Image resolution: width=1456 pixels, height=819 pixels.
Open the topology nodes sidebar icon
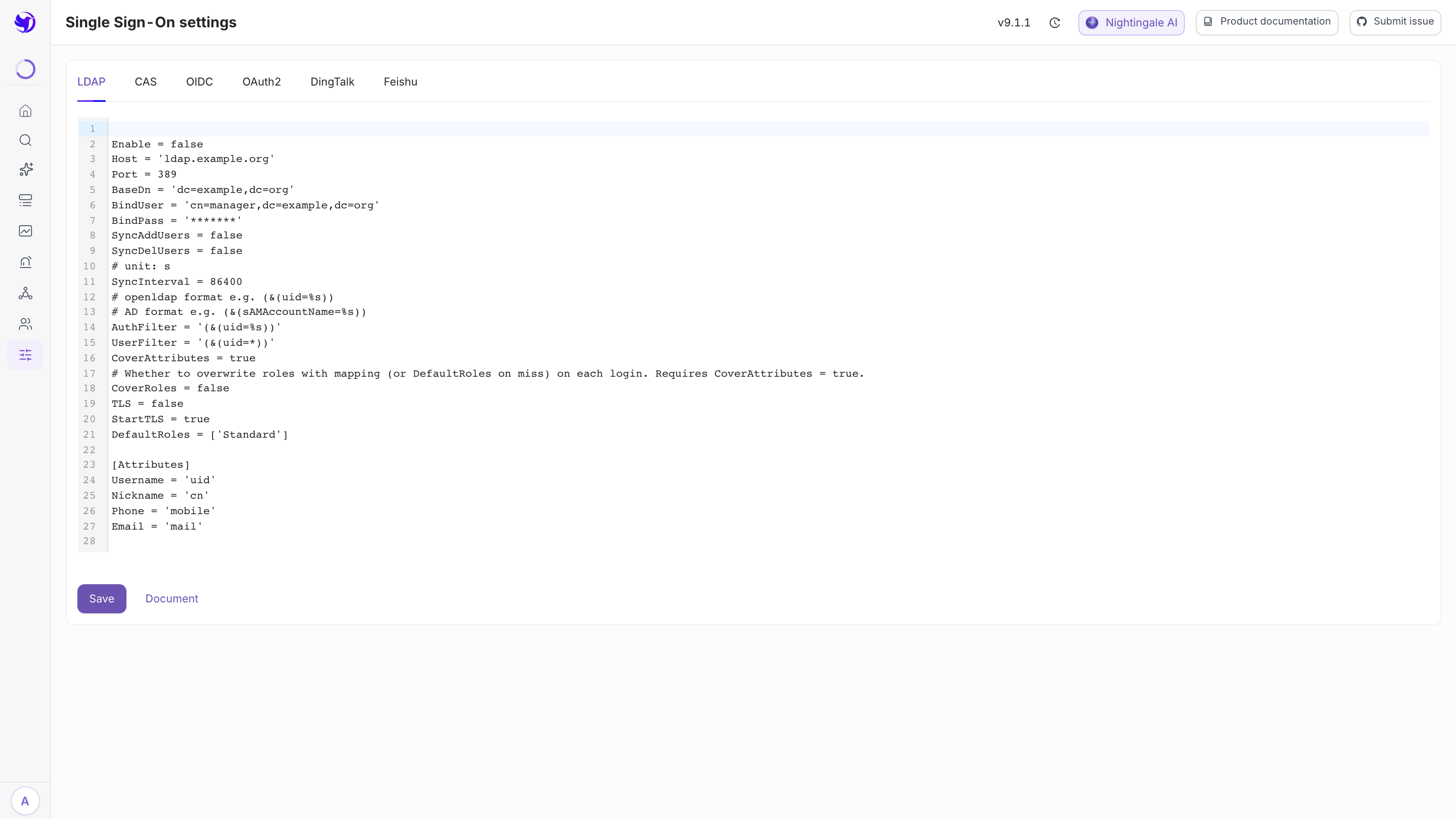tap(25, 293)
